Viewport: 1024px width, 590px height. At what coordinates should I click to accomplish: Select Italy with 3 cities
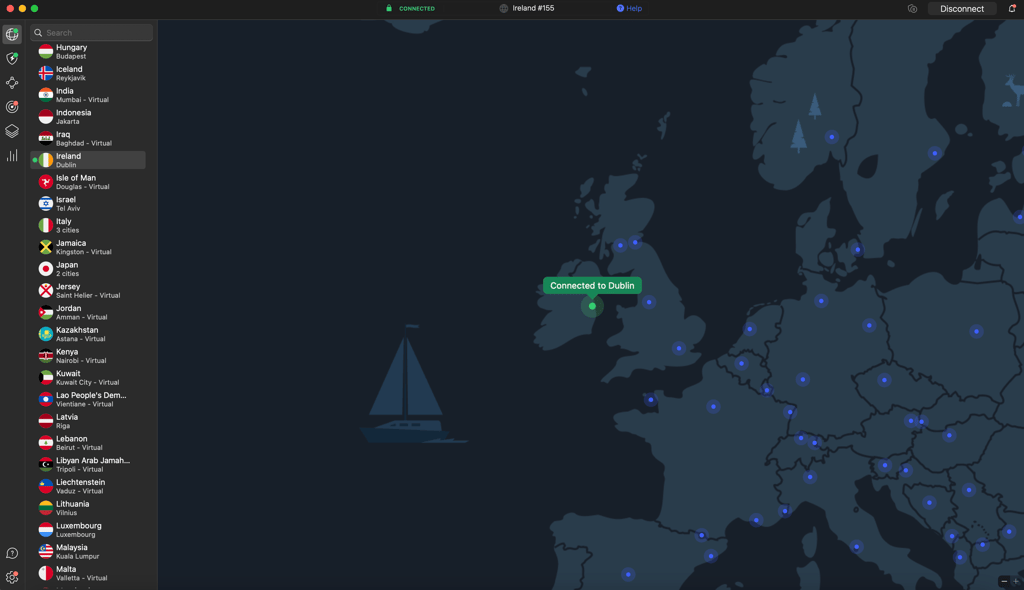tap(88, 225)
